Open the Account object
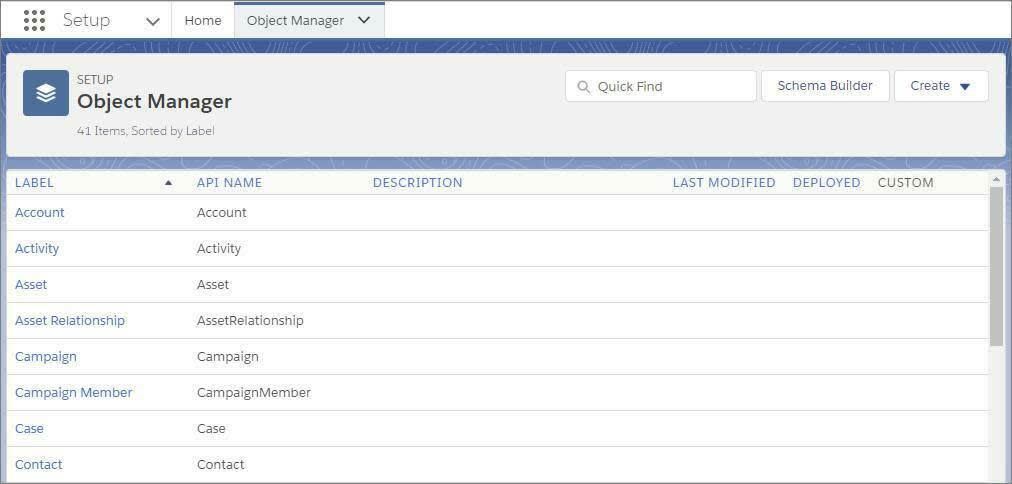The width and height of the screenshot is (1012, 484). click(40, 212)
